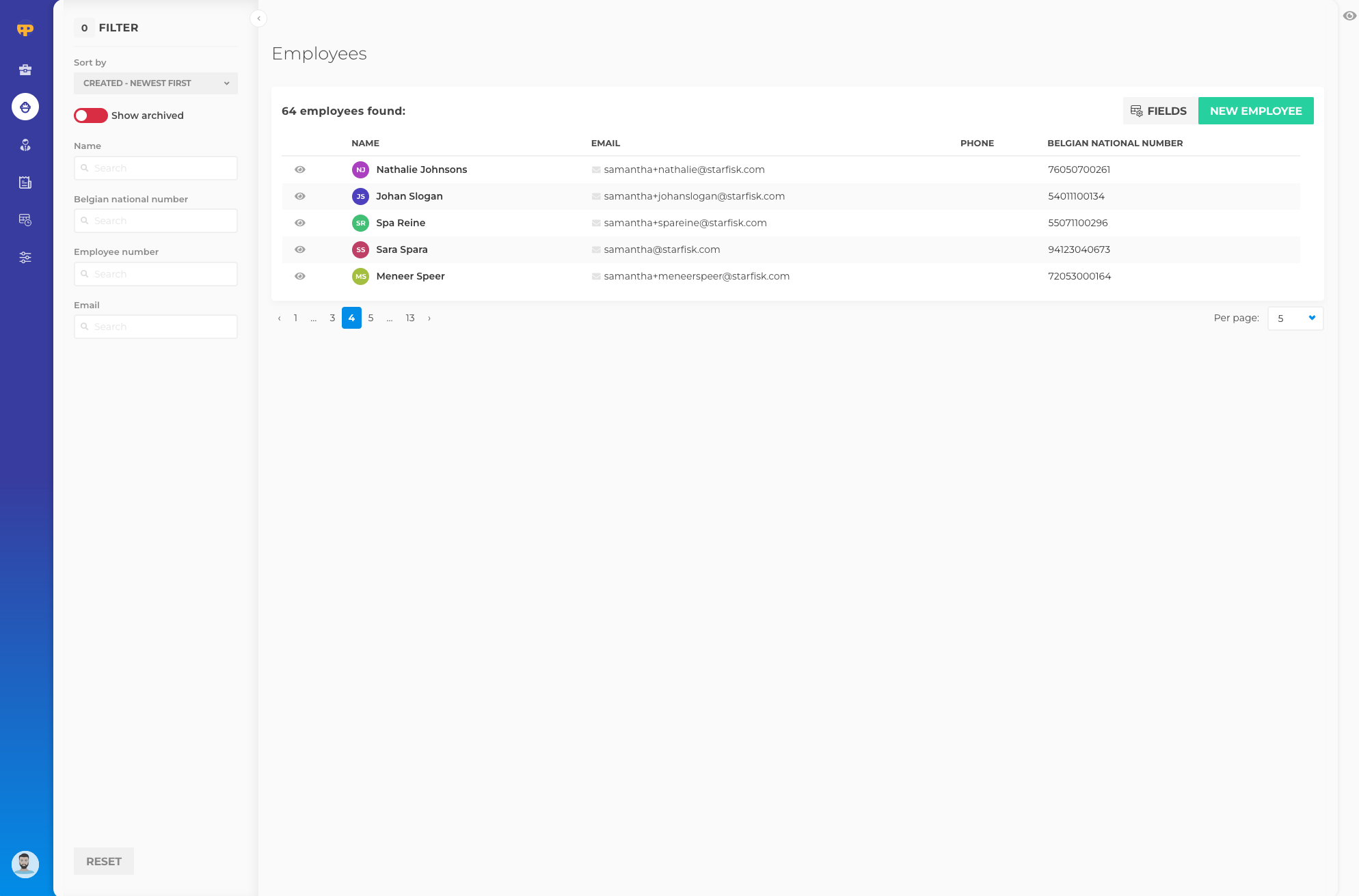Click the Belgian national number search field
Image resolution: width=1359 pixels, height=896 pixels.
point(156,221)
